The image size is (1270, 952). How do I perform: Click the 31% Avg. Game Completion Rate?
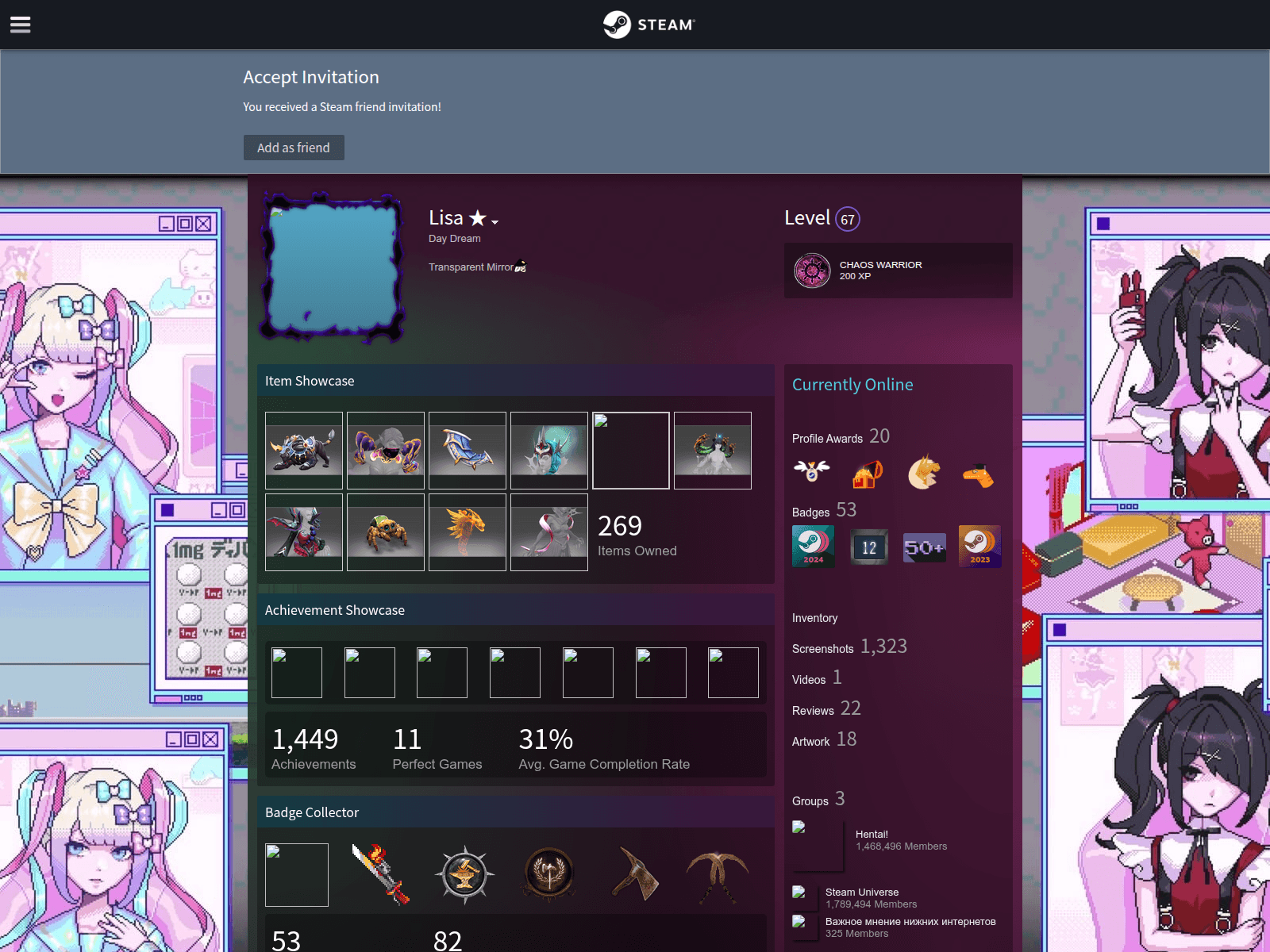click(x=604, y=748)
